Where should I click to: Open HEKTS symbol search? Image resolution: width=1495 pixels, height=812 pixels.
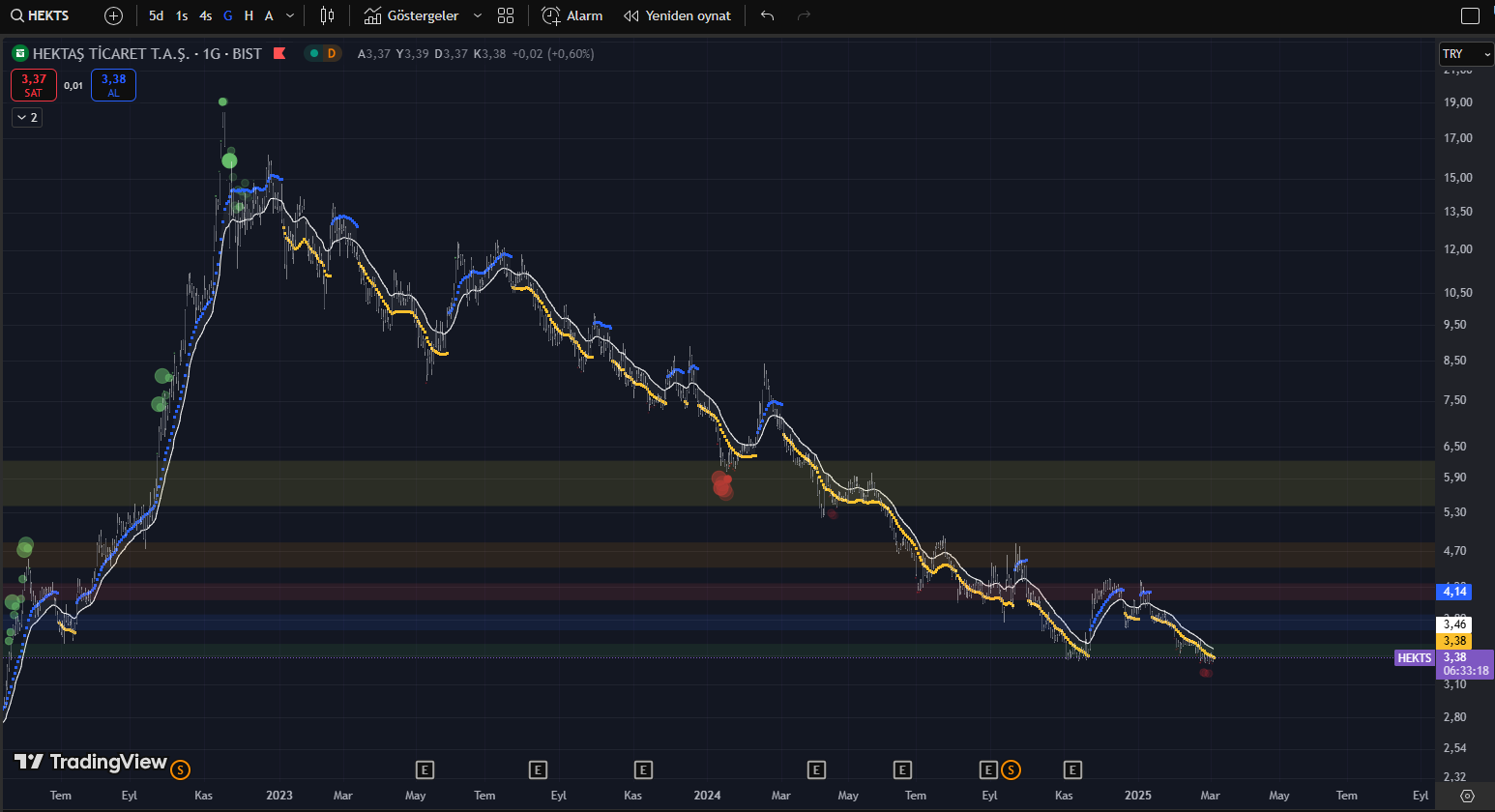[x=41, y=15]
